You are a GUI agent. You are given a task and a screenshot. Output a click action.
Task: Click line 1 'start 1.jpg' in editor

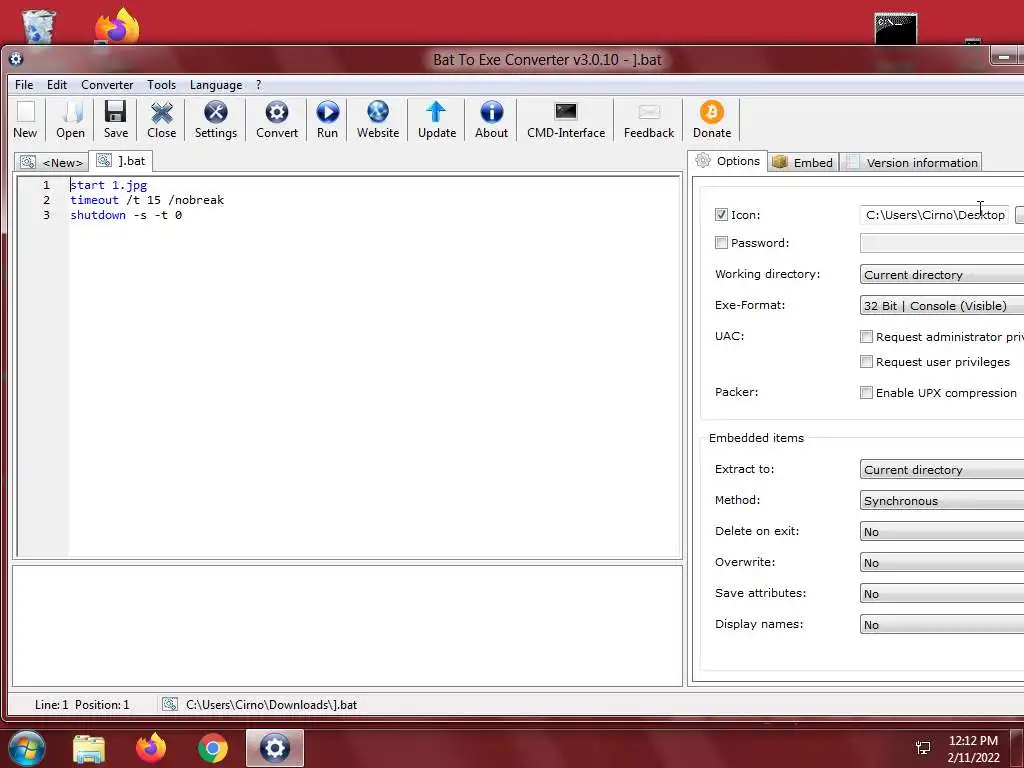(x=108, y=185)
